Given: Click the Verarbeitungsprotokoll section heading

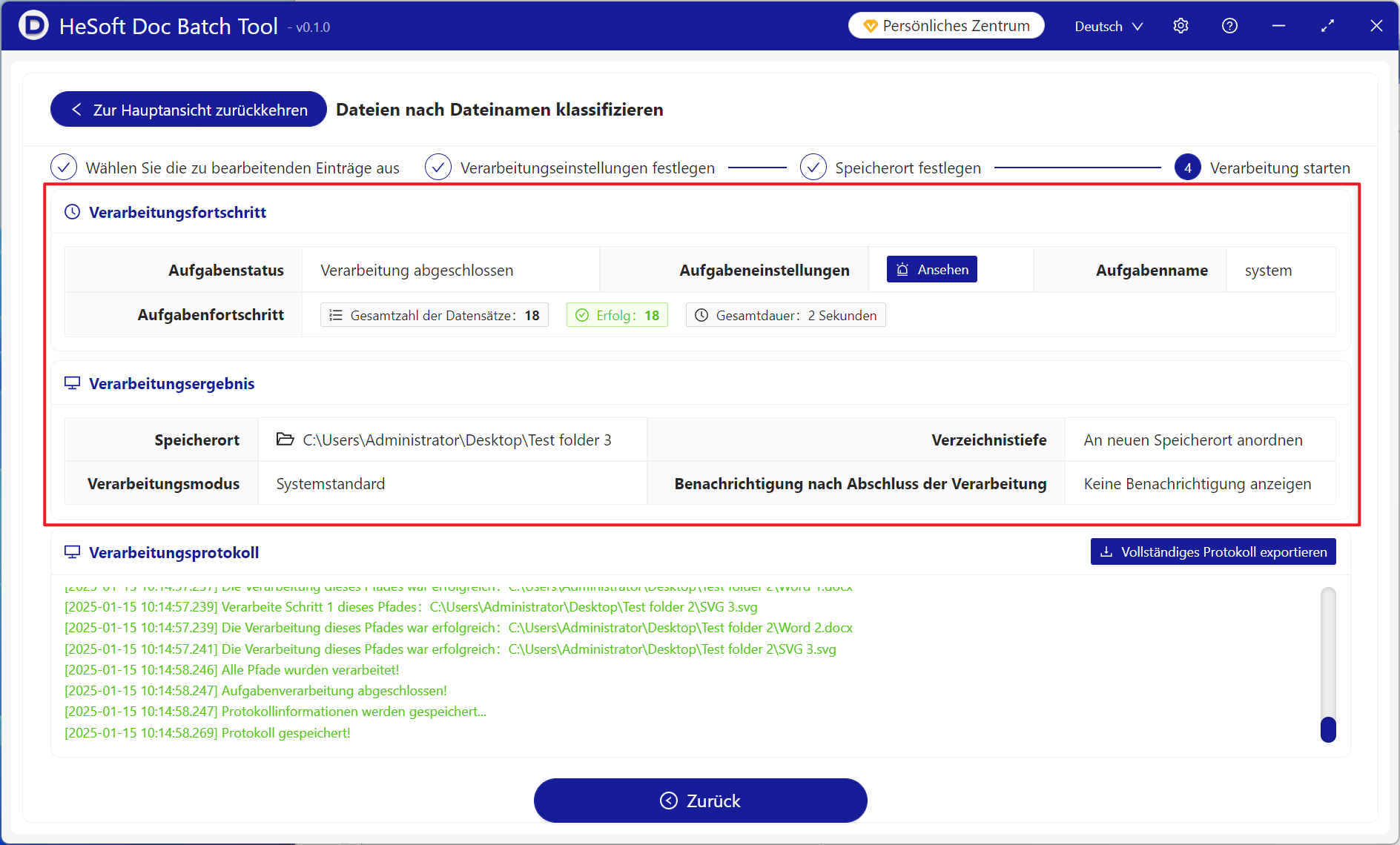Looking at the screenshot, I should point(174,552).
